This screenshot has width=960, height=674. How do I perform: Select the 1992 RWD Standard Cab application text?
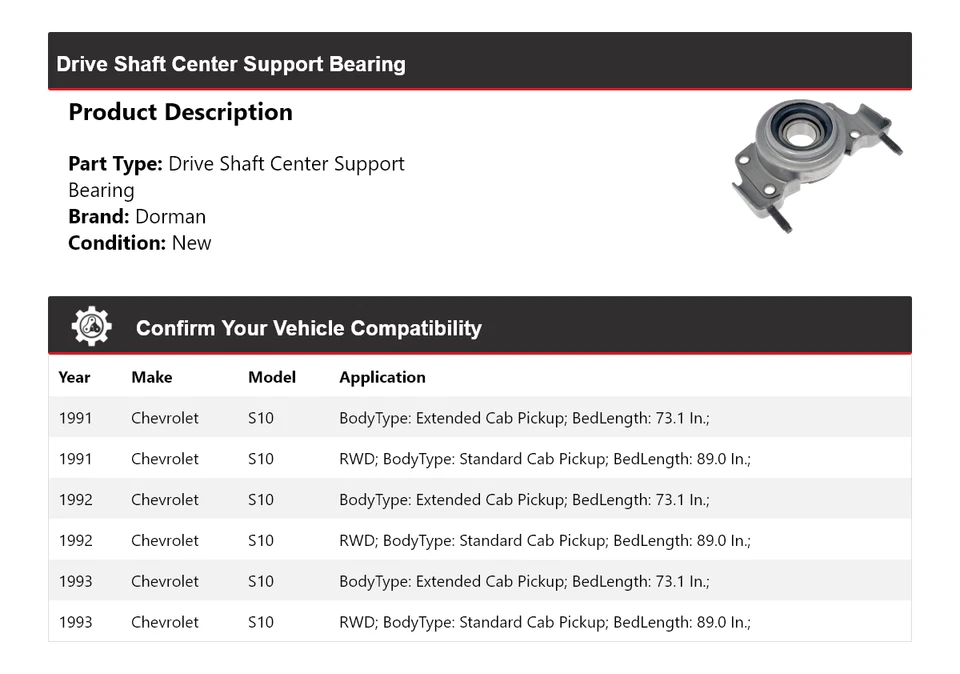coord(544,541)
